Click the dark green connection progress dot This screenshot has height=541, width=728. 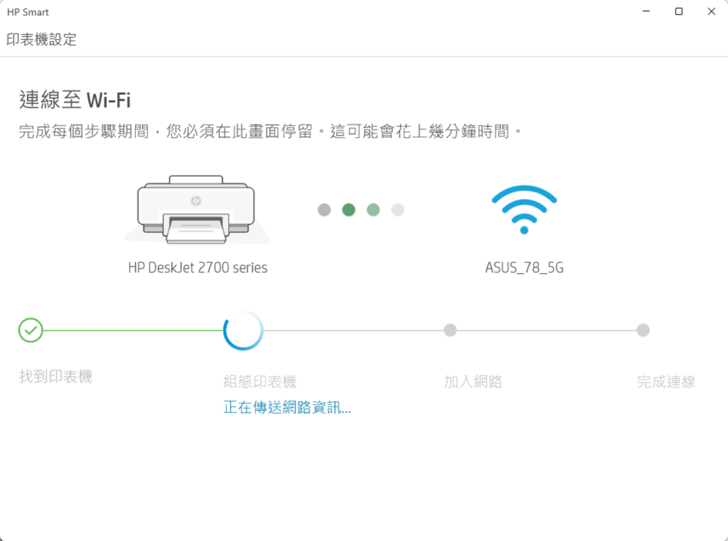[x=348, y=210]
